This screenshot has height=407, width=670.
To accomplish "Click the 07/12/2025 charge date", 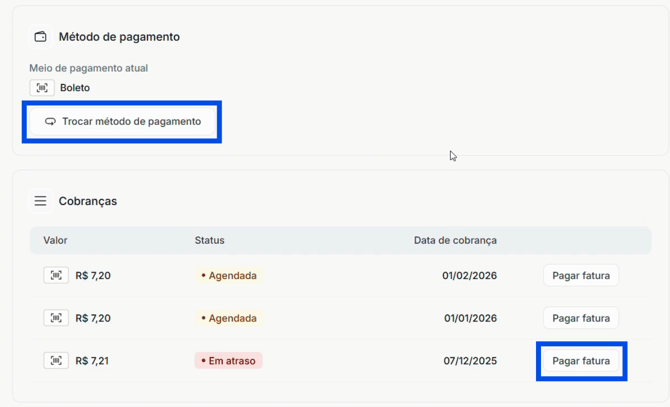I will [x=469, y=361].
